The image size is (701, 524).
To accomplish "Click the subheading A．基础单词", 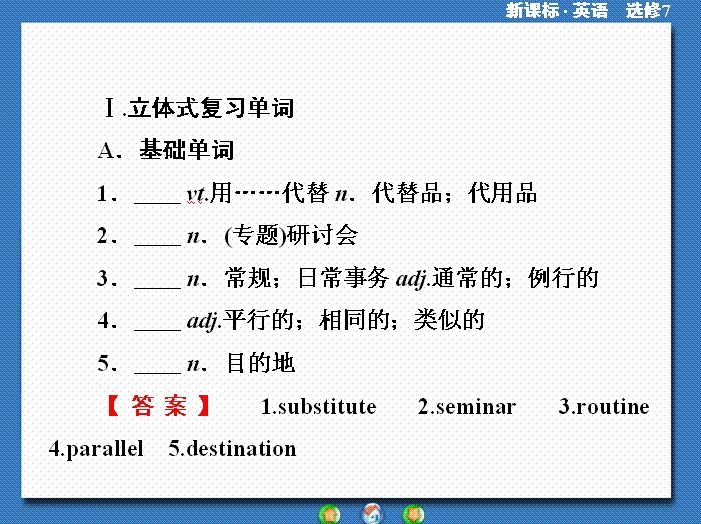I will pos(166,151).
